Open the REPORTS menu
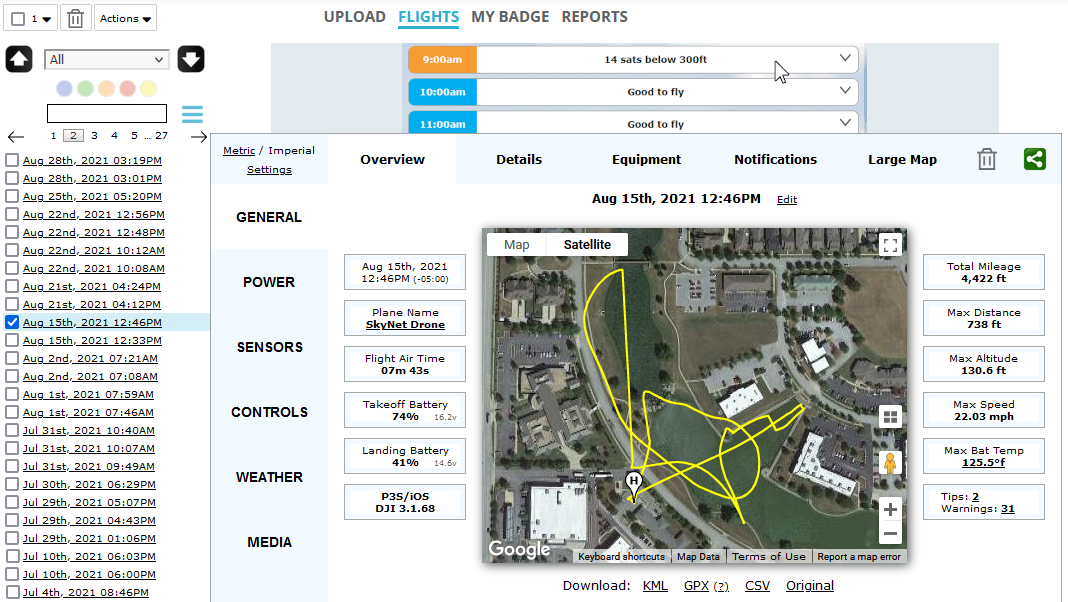Image resolution: width=1068 pixels, height=602 pixels. point(594,17)
